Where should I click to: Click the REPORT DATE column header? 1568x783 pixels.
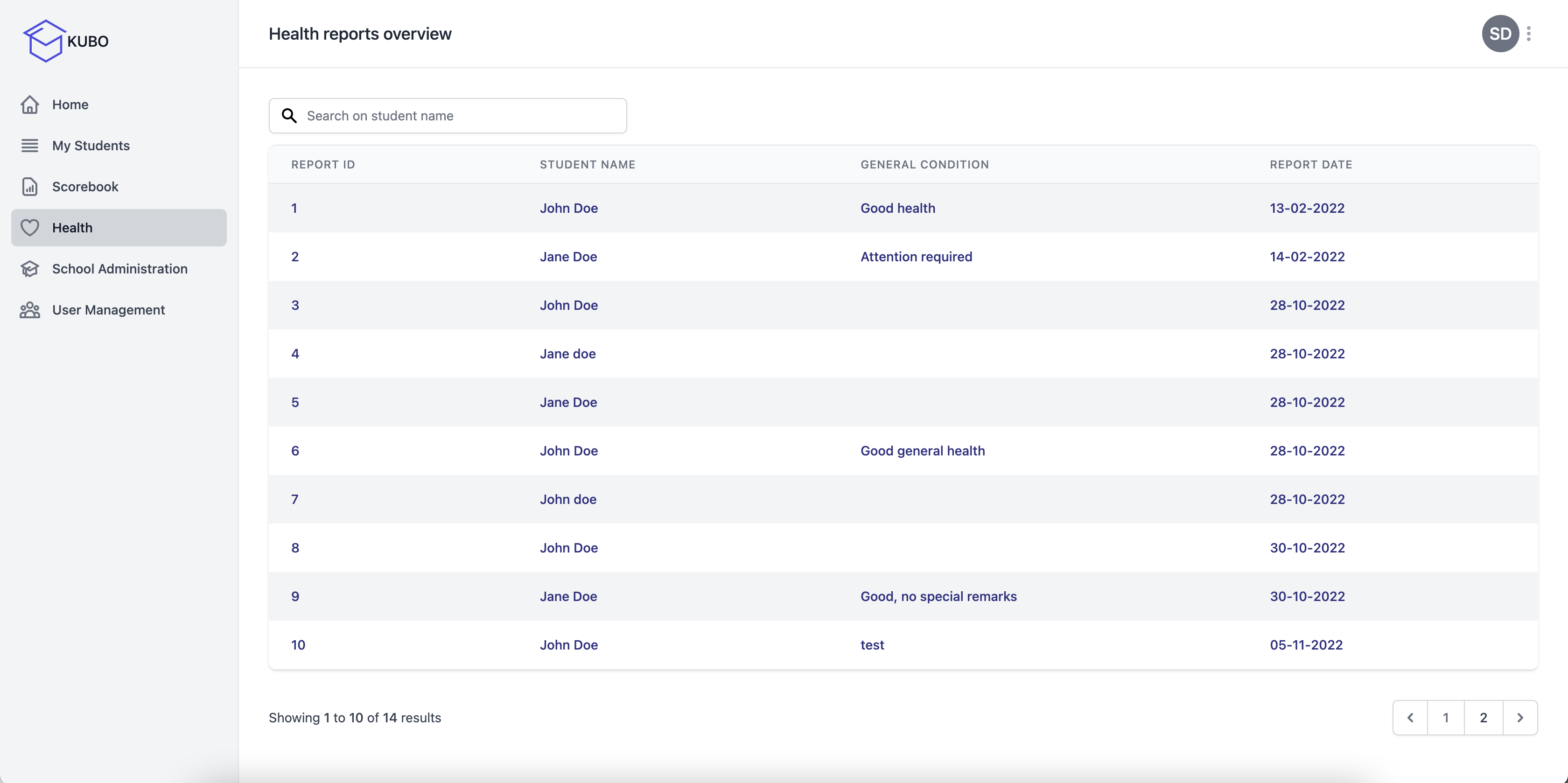[x=1310, y=164]
